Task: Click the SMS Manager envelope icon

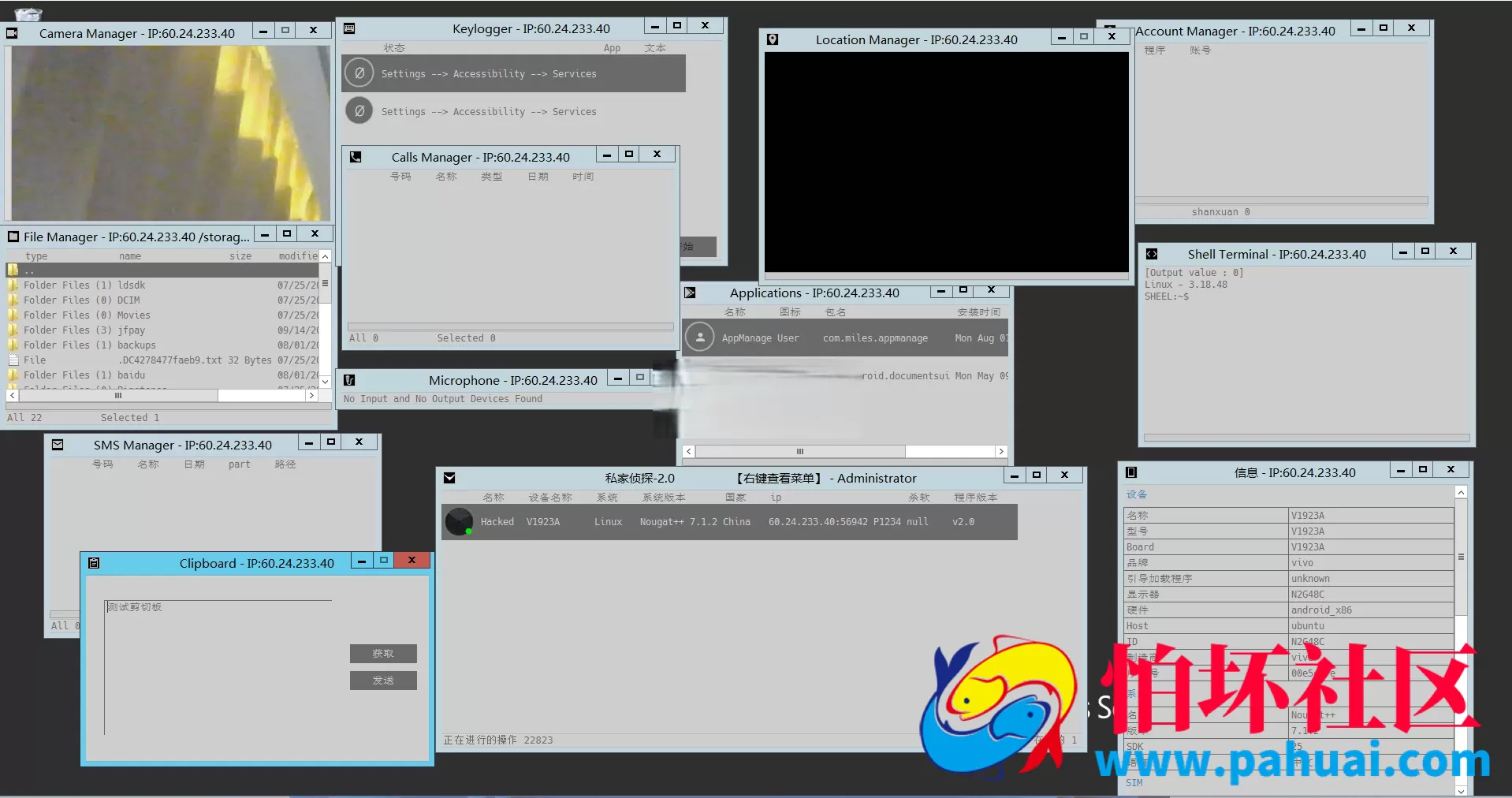Action: (x=58, y=445)
